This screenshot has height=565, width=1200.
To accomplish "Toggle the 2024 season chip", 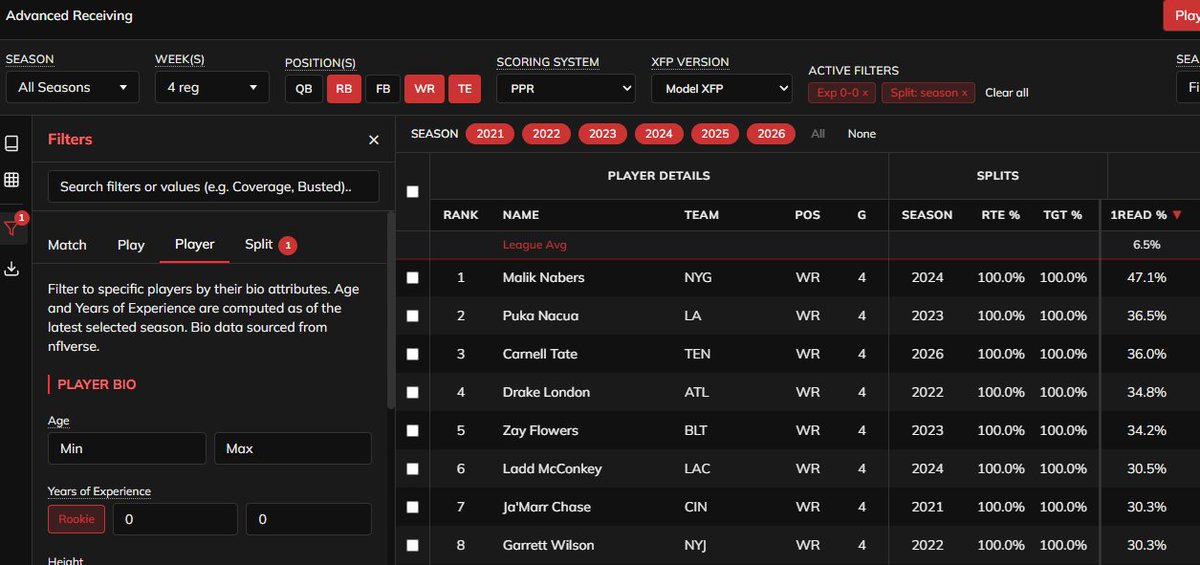I will click(x=659, y=134).
